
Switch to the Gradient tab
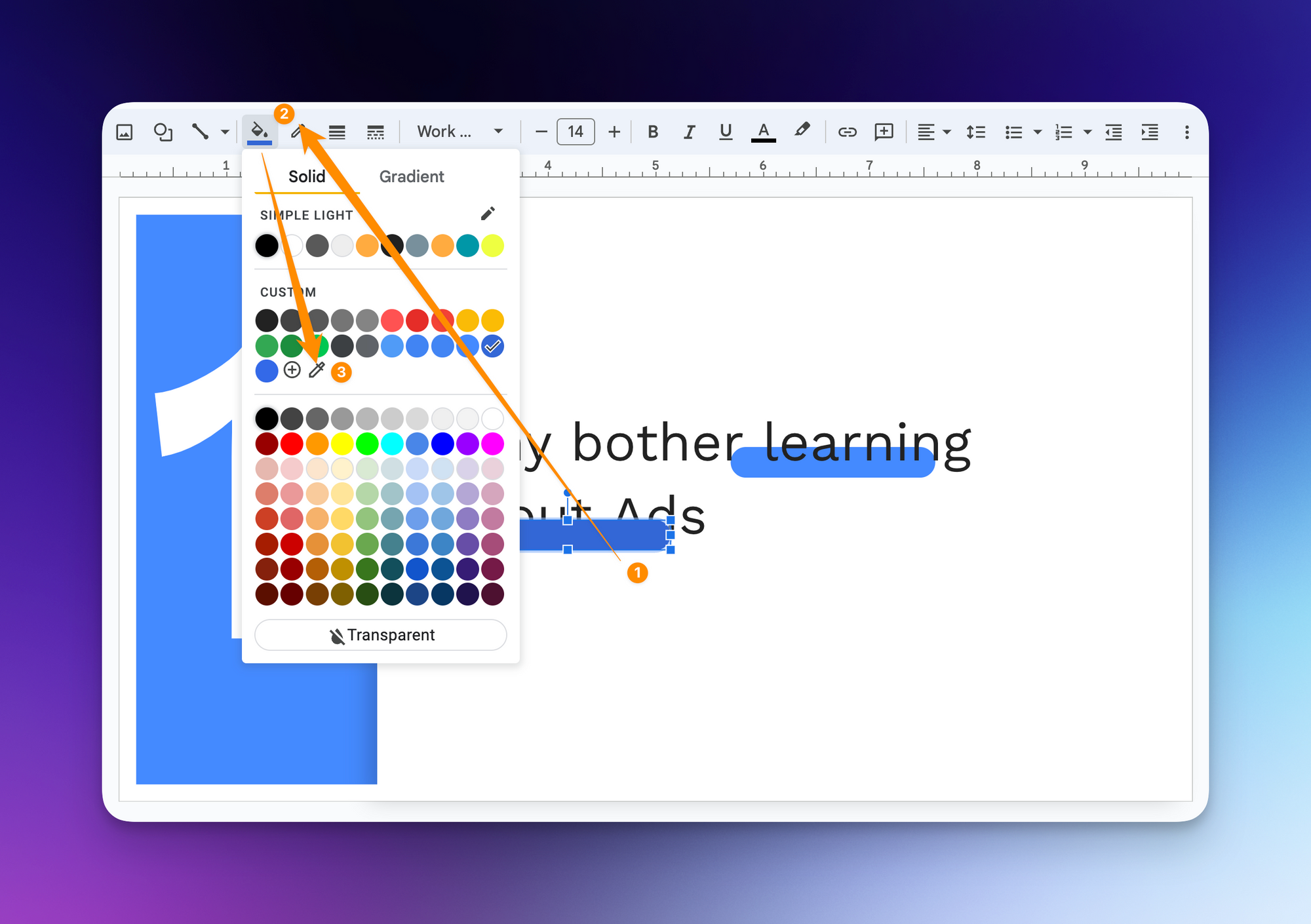click(411, 176)
